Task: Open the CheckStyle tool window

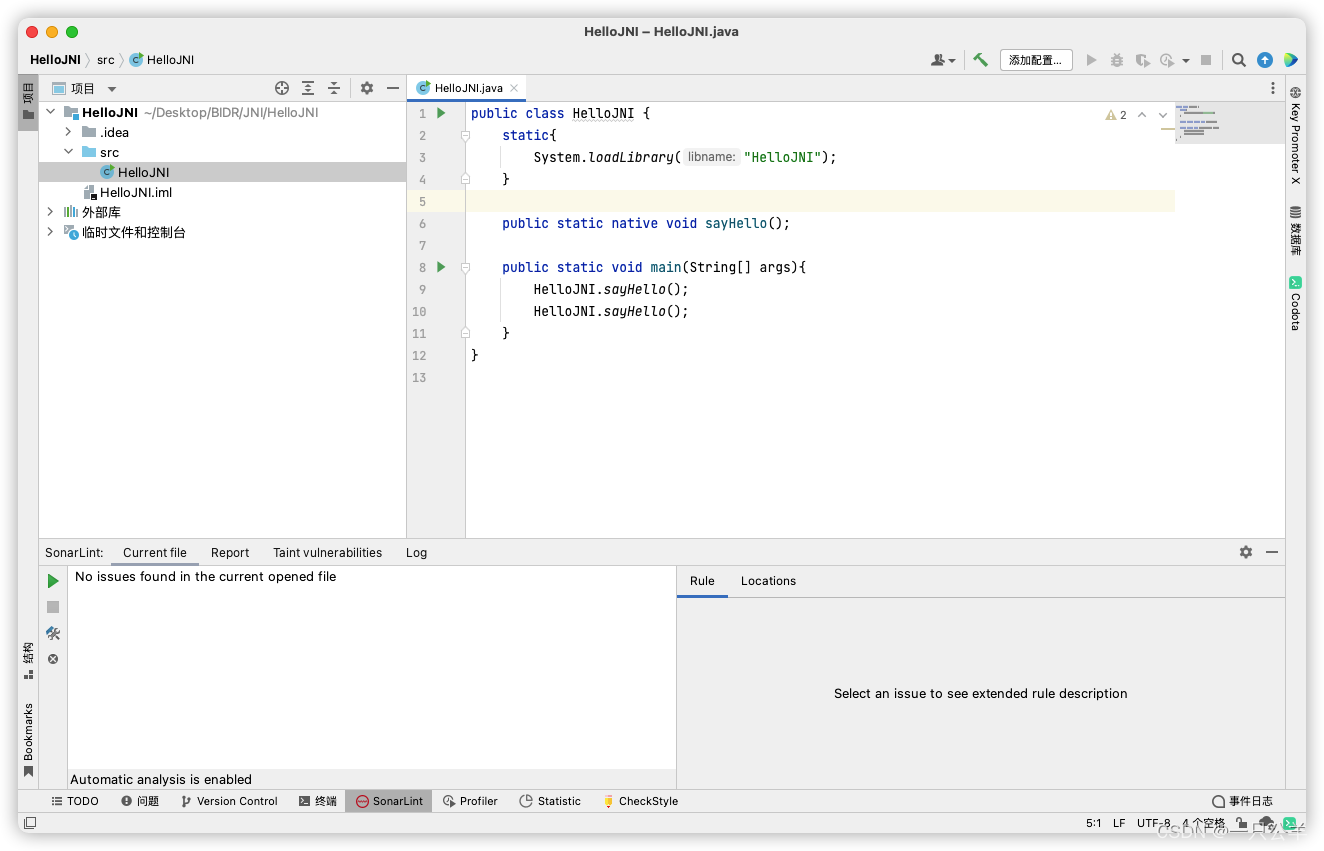Action: point(640,801)
